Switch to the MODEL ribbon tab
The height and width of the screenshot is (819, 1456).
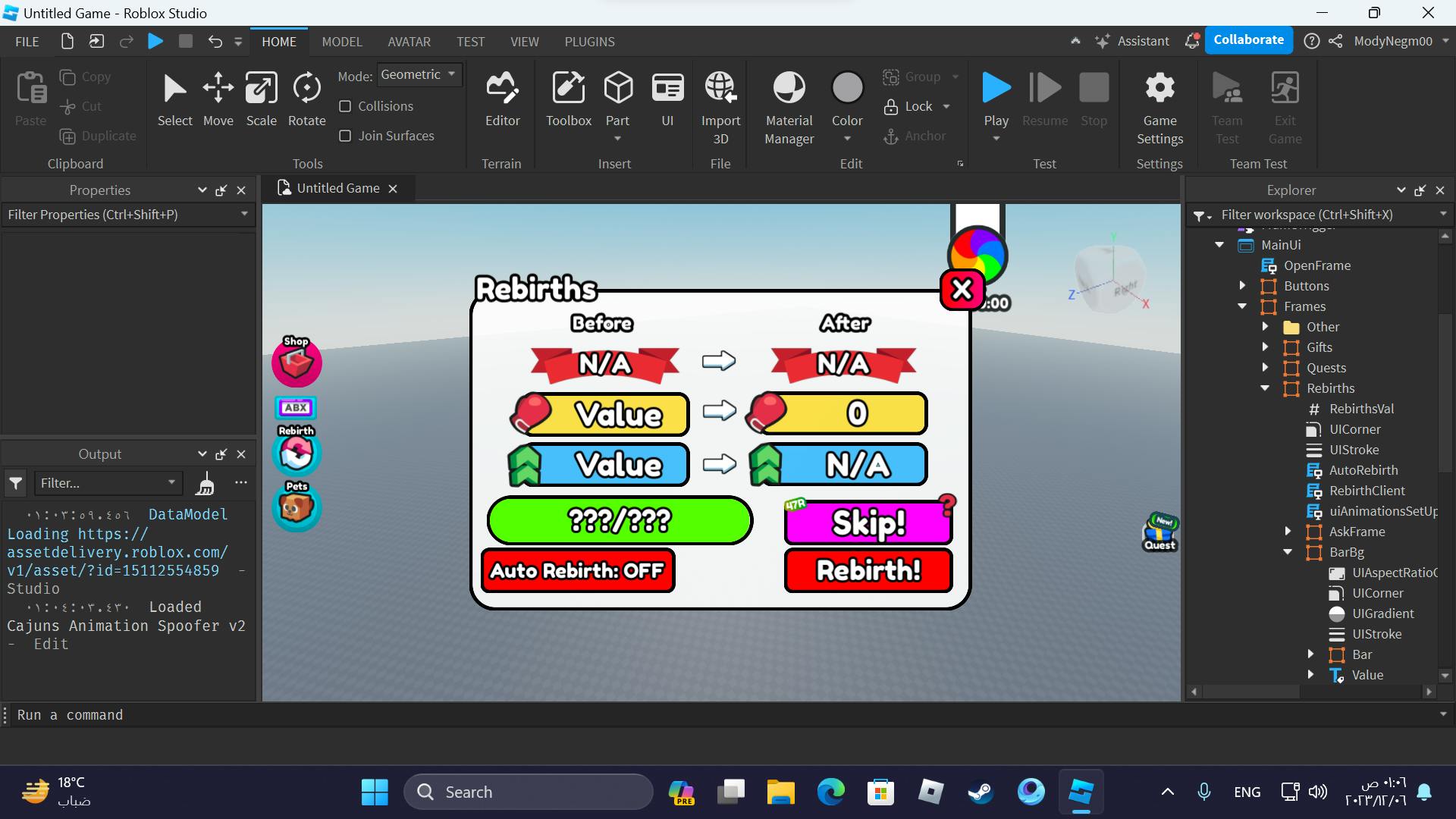click(342, 42)
